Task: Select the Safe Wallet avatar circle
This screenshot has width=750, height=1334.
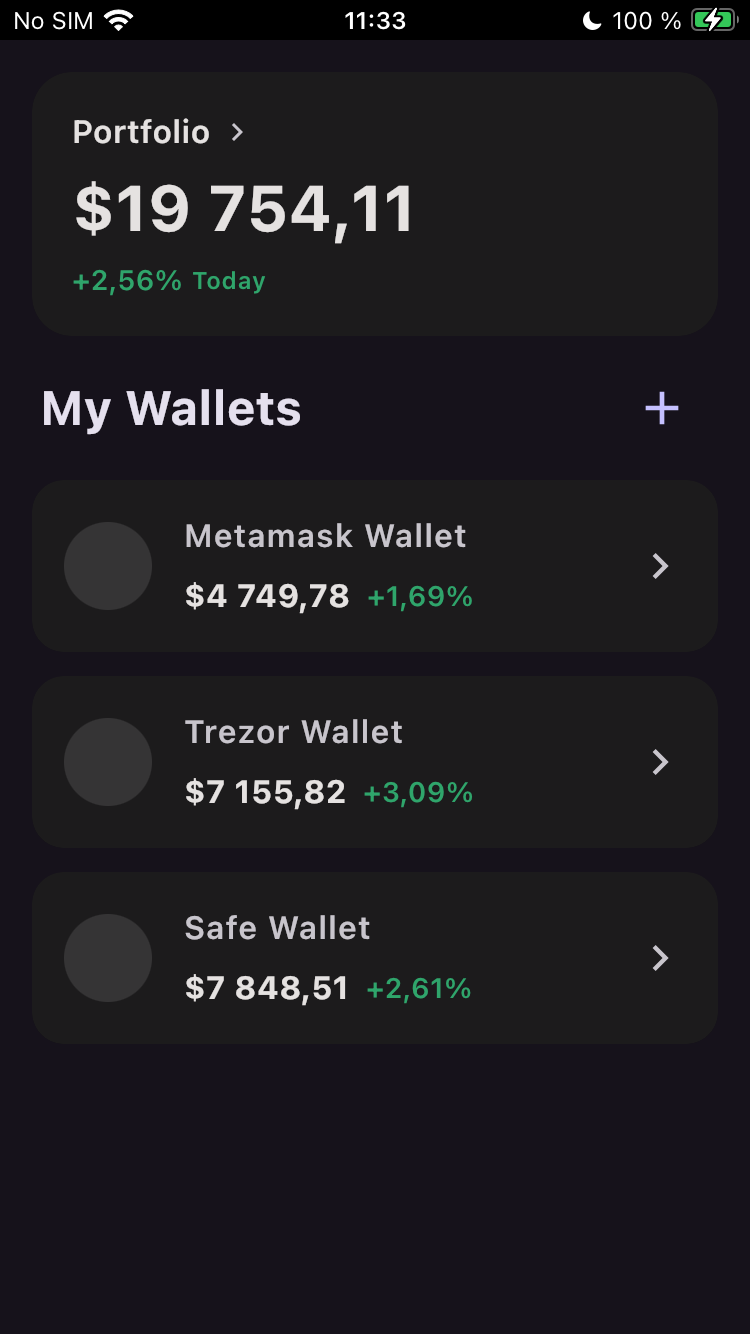Action: (x=108, y=958)
